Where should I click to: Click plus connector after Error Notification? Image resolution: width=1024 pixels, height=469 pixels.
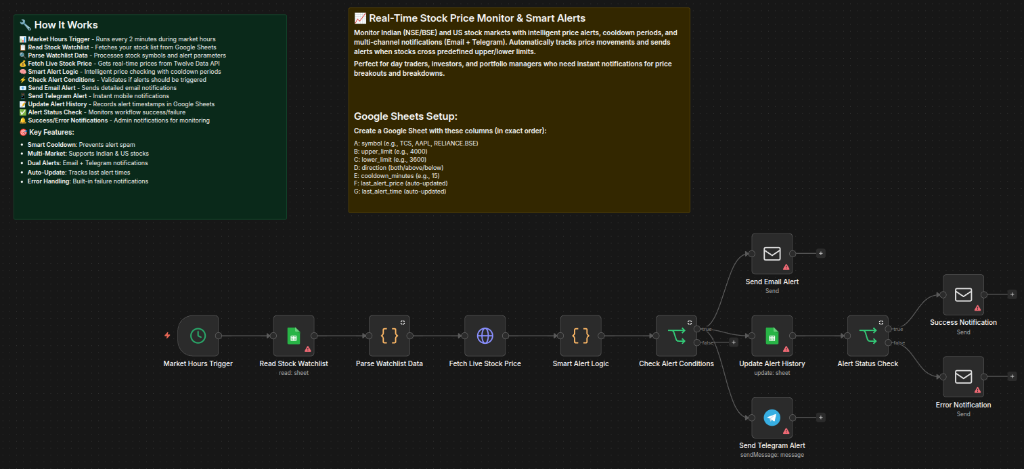[1012, 377]
